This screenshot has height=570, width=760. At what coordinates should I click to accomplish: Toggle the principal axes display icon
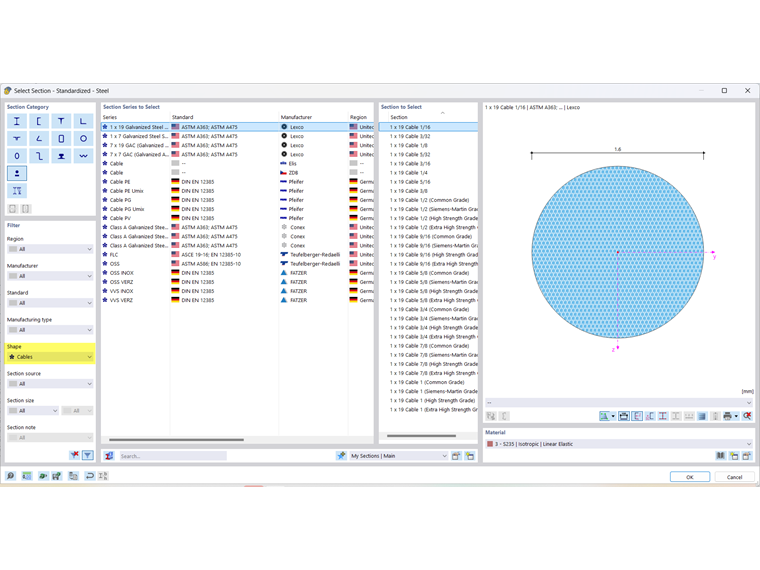point(650,416)
